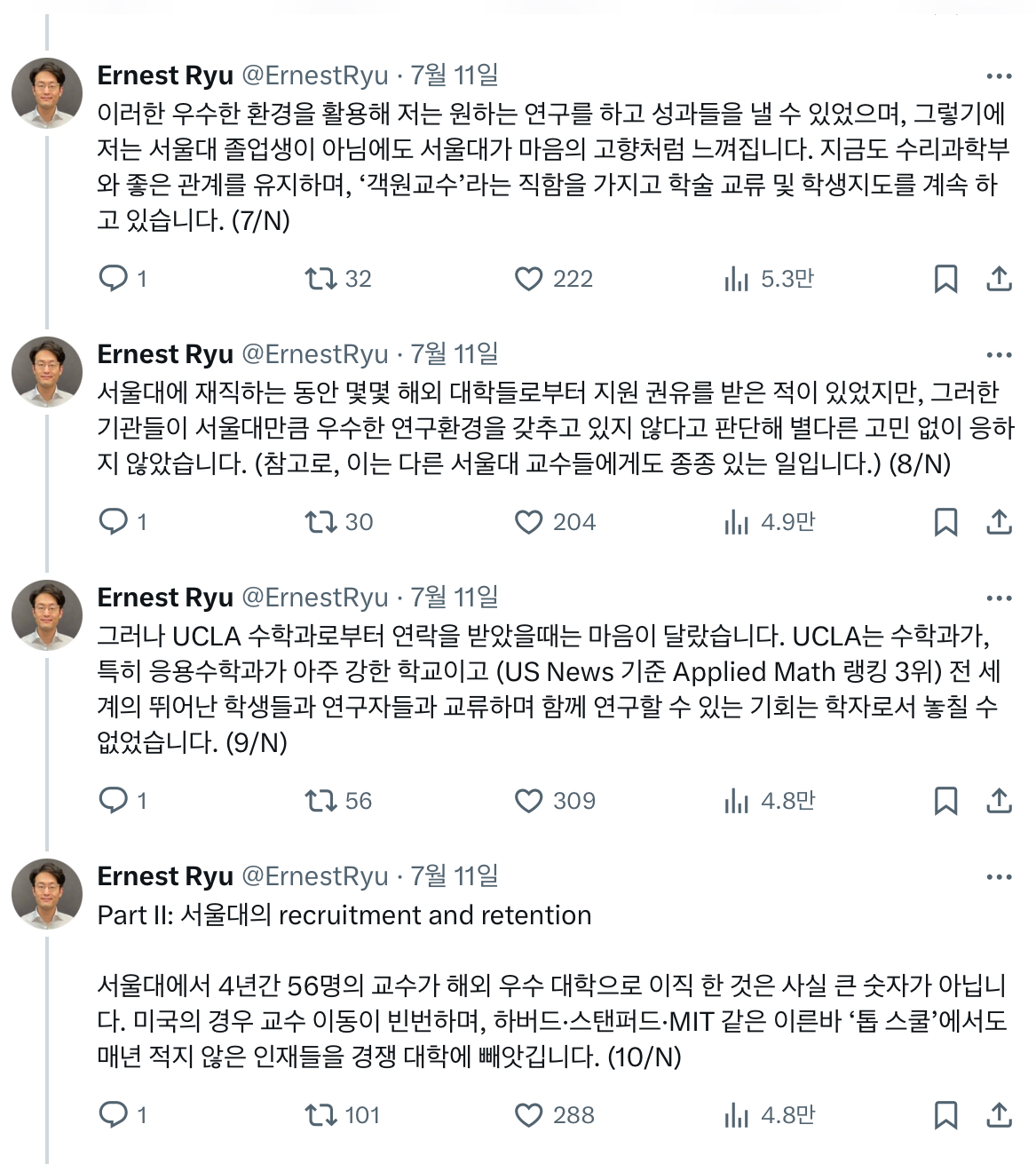
Task: Open Ernest Ryu avatar on the Part II tweet
Action: [x=47, y=893]
